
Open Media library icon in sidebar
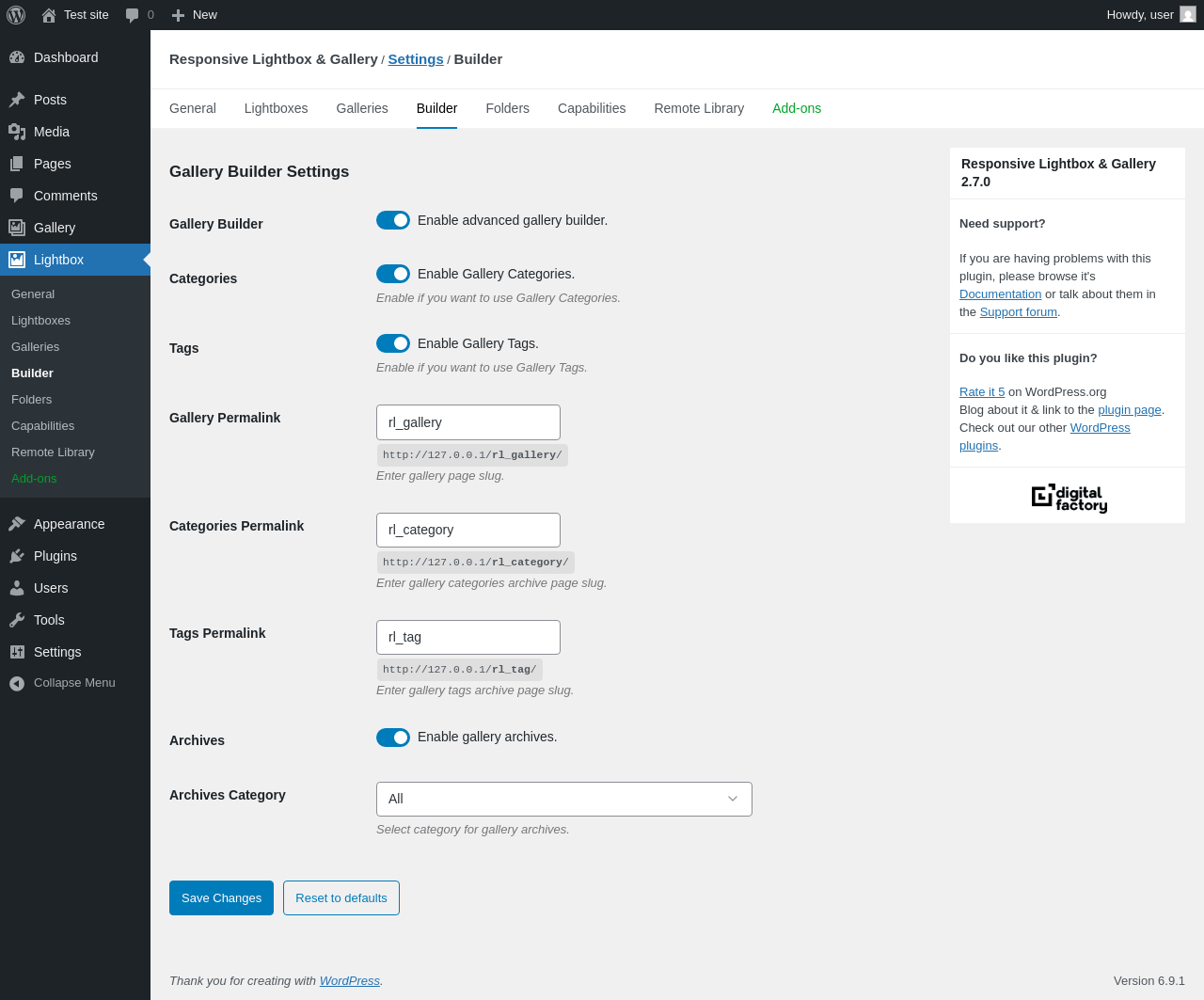[17, 132]
